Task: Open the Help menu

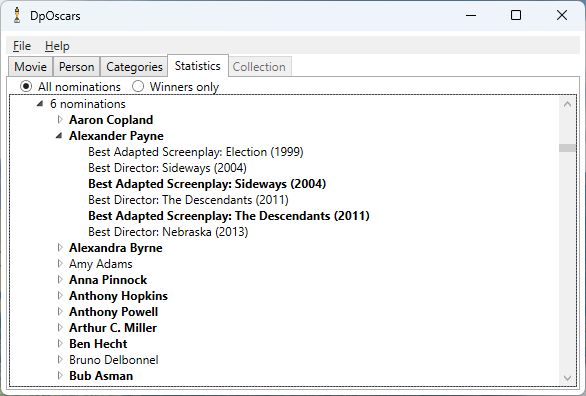Action: 57,46
